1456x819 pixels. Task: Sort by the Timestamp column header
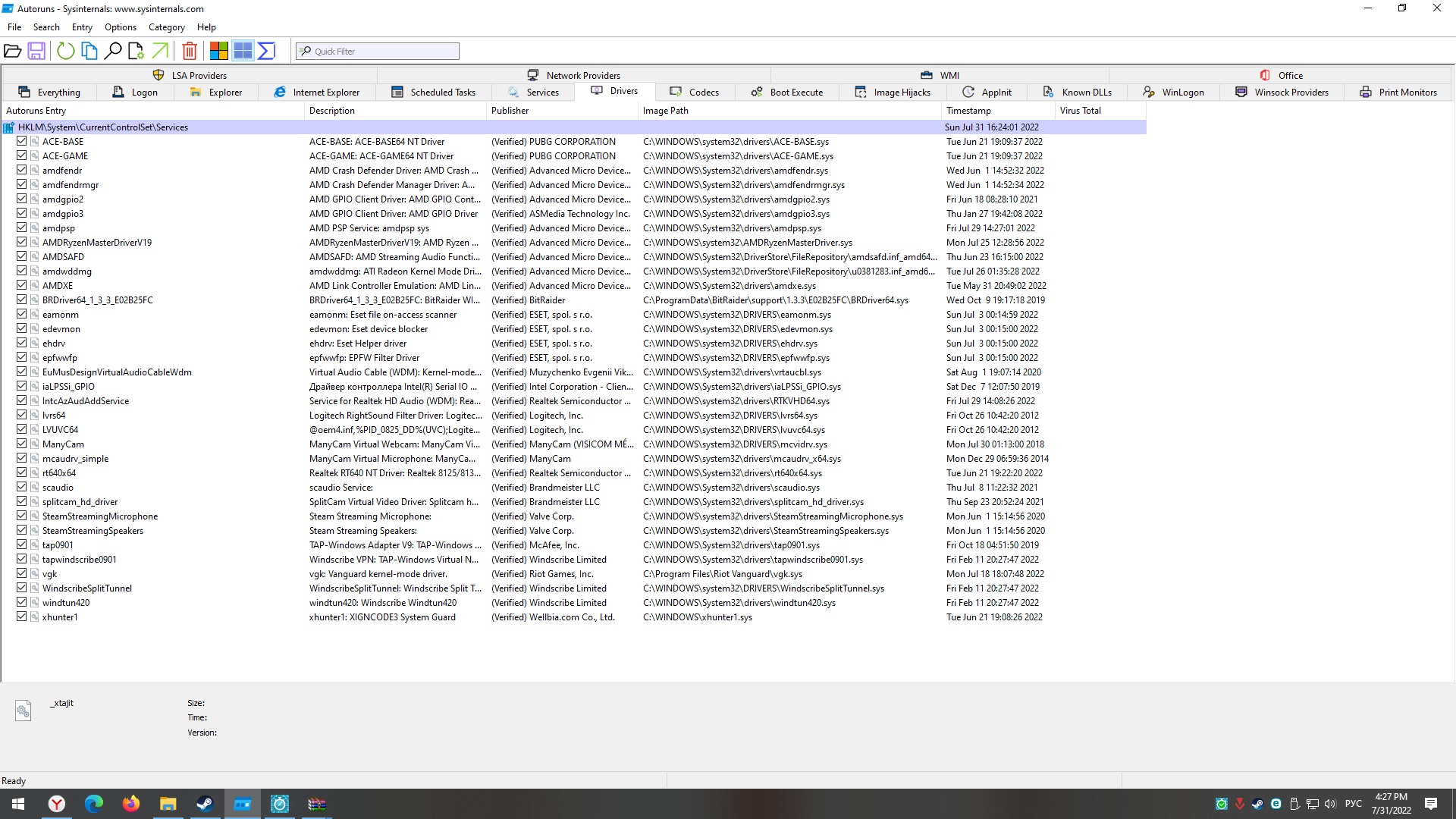968,111
